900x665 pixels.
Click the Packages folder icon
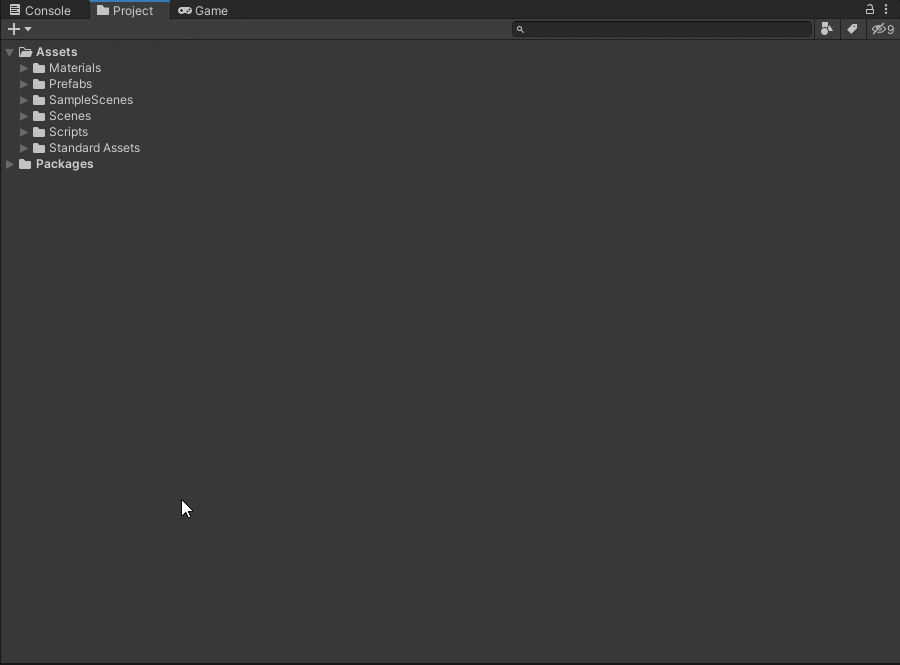(x=25, y=164)
